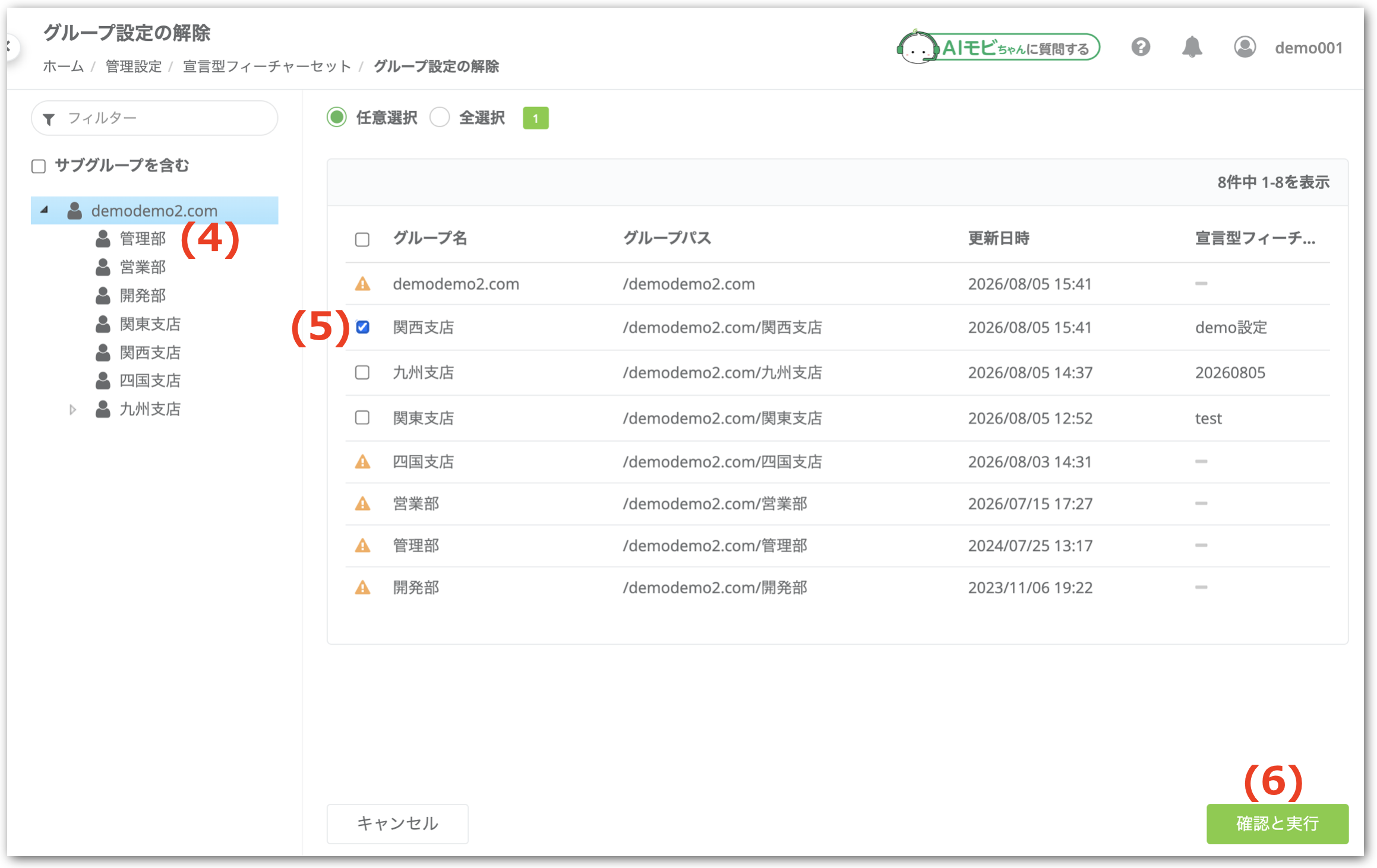Click the demo設定 feature set cell
The width and height of the screenshot is (1377, 868).
[1231, 327]
